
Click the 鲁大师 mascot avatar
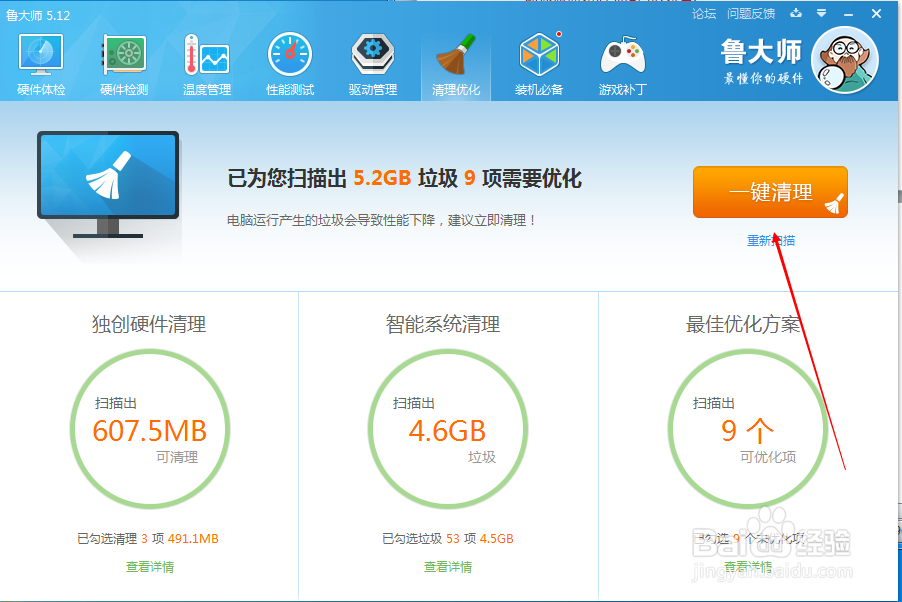(x=844, y=60)
